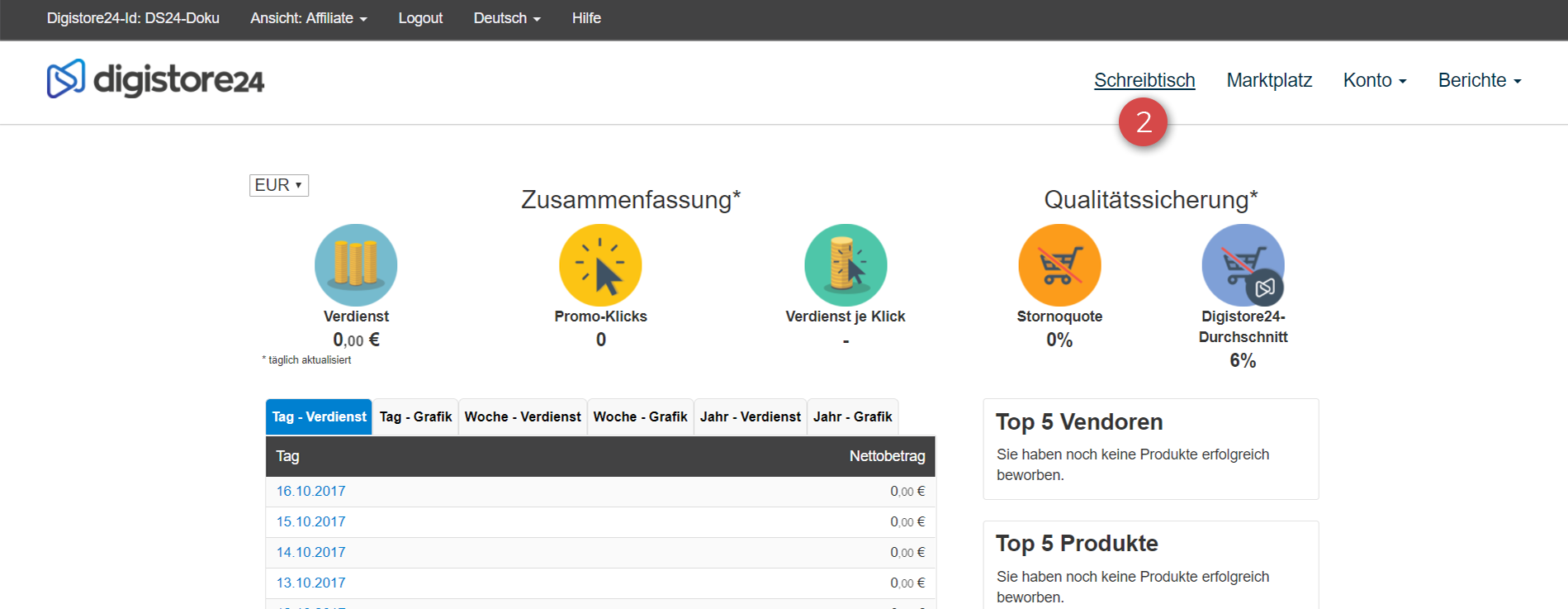Image resolution: width=1568 pixels, height=609 pixels.
Task: Click the Verdienst je Klick label
Action: (x=846, y=316)
